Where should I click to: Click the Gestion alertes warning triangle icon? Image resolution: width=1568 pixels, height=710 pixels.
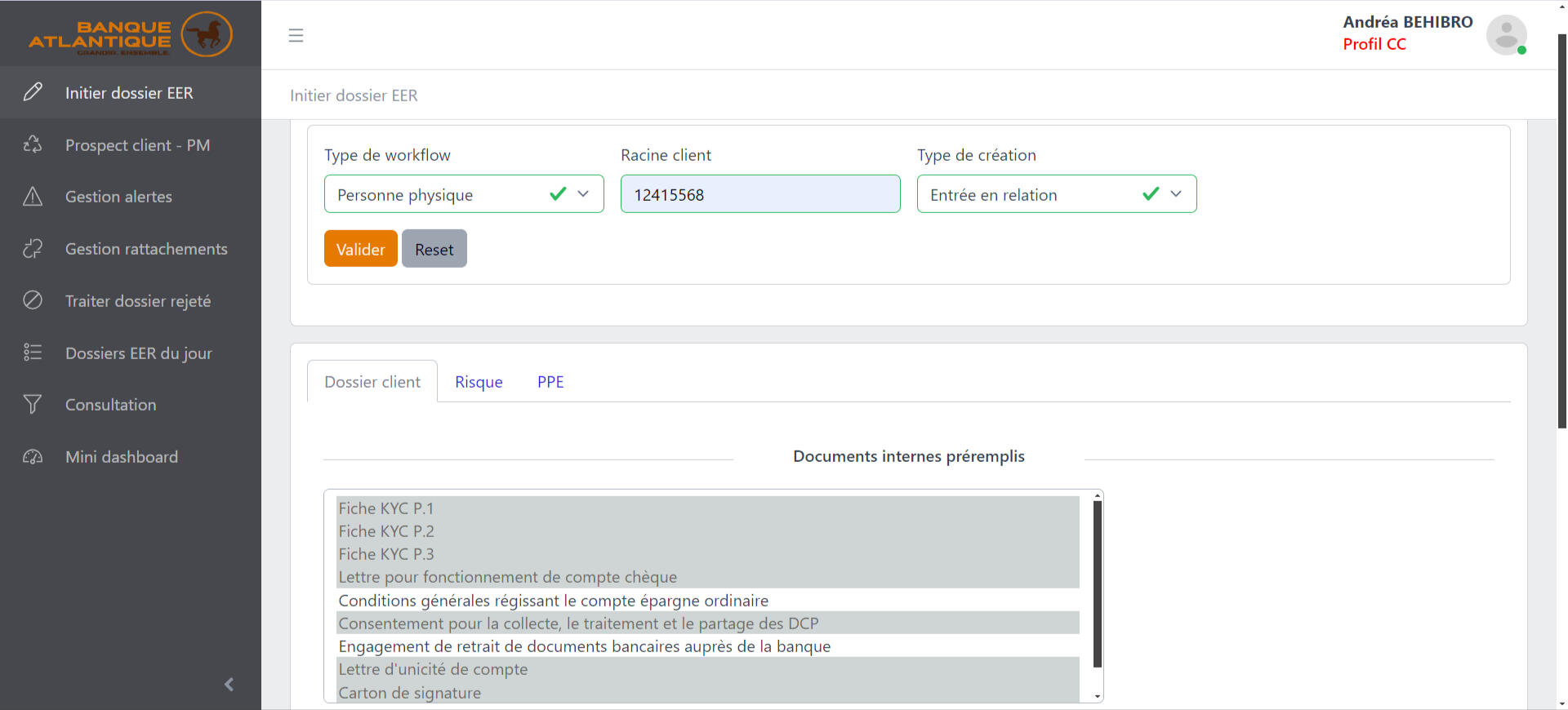click(33, 197)
